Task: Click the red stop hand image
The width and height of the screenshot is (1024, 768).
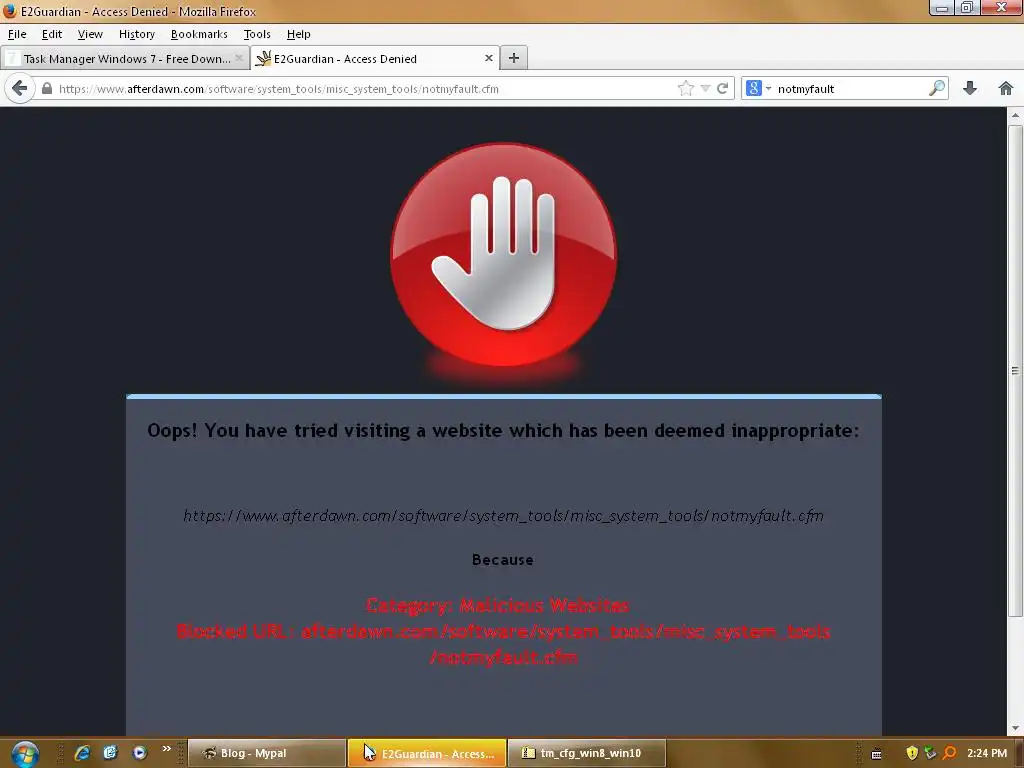Action: coord(503,255)
